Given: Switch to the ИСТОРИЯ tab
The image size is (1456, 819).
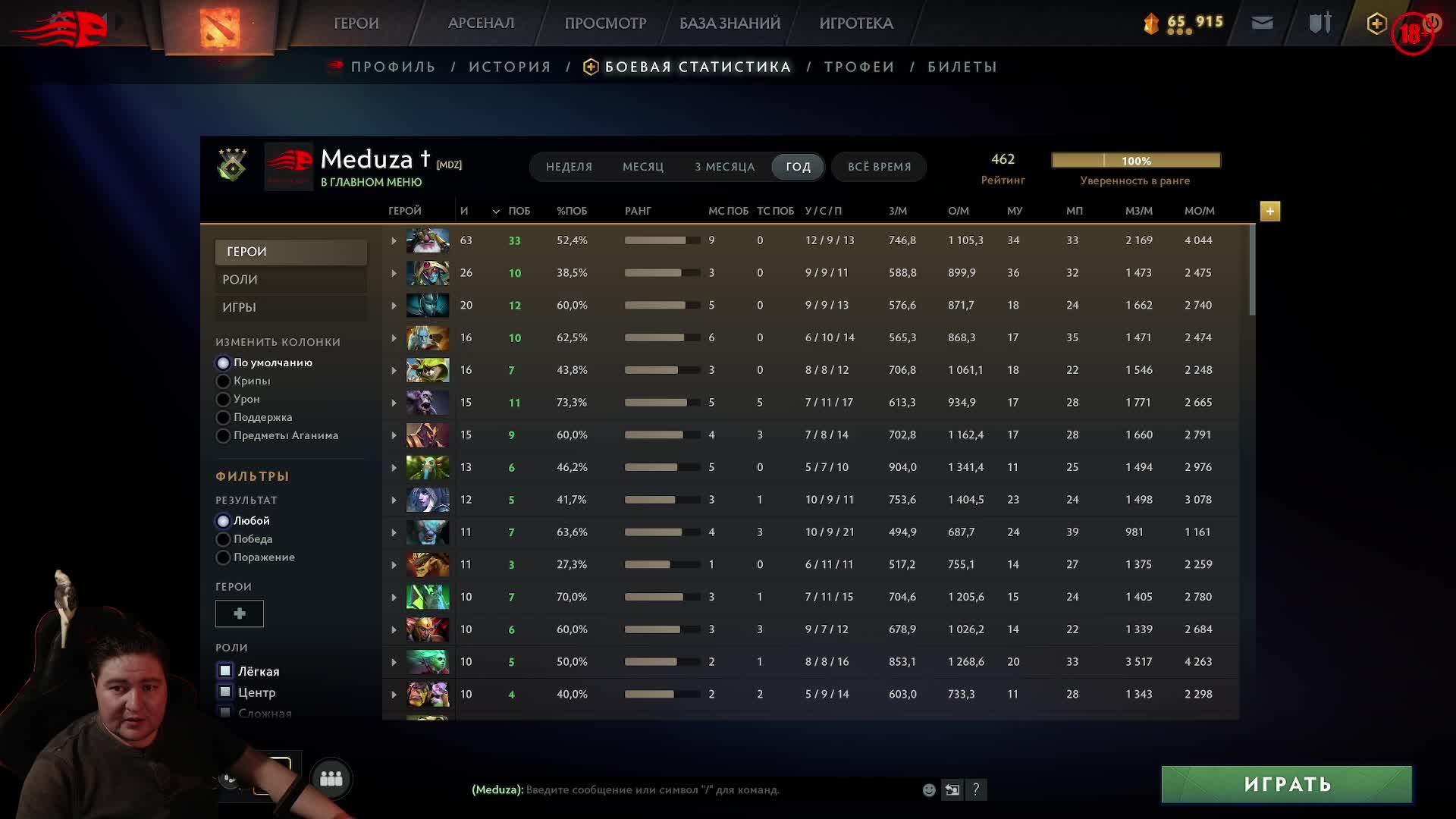Looking at the screenshot, I should [510, 67].
